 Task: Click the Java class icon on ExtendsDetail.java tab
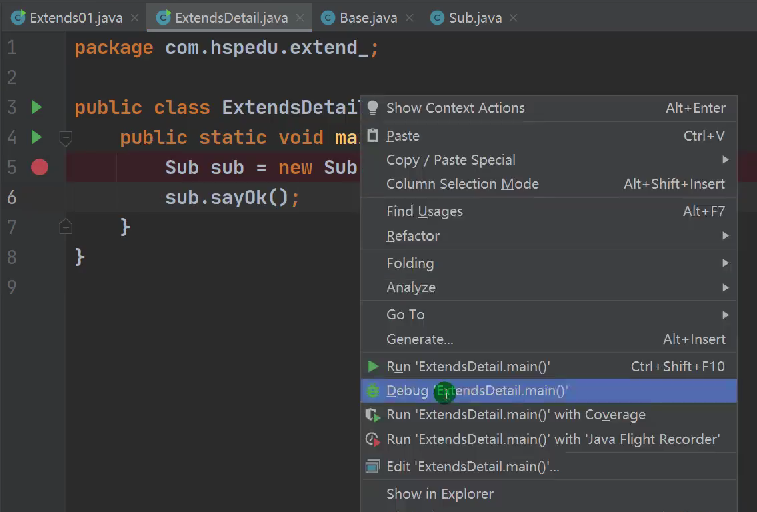click(163, 18)
